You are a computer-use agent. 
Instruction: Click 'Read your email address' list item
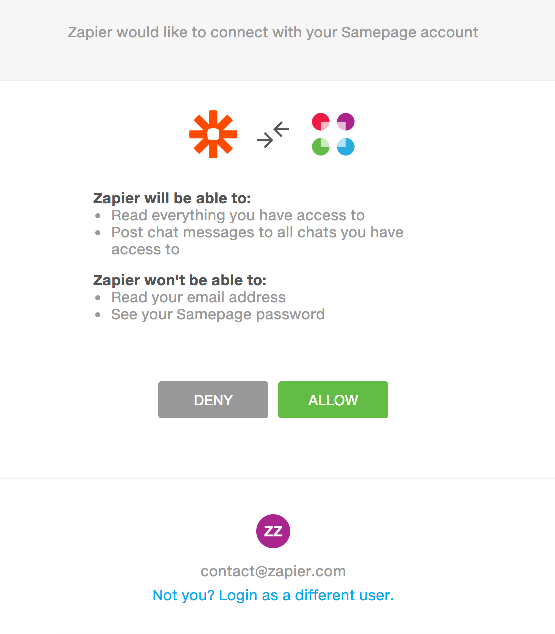point(198,297)
